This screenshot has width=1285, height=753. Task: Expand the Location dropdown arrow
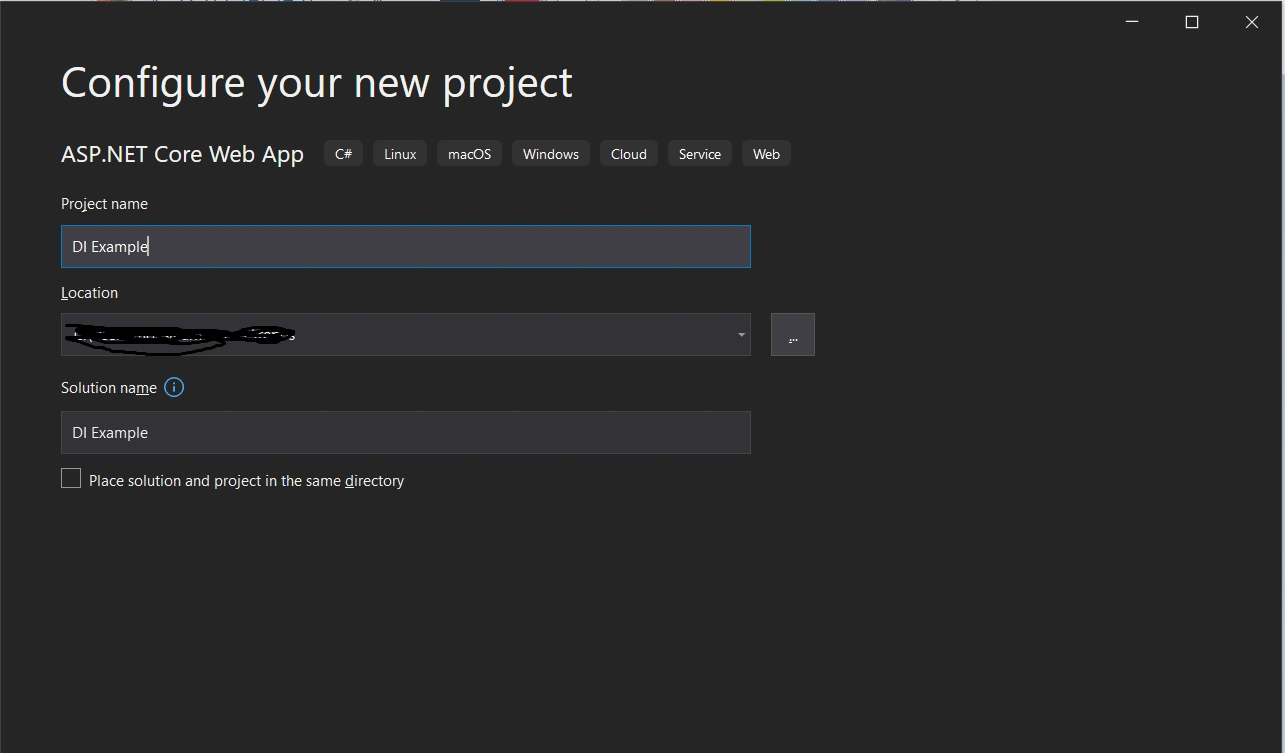741,335
